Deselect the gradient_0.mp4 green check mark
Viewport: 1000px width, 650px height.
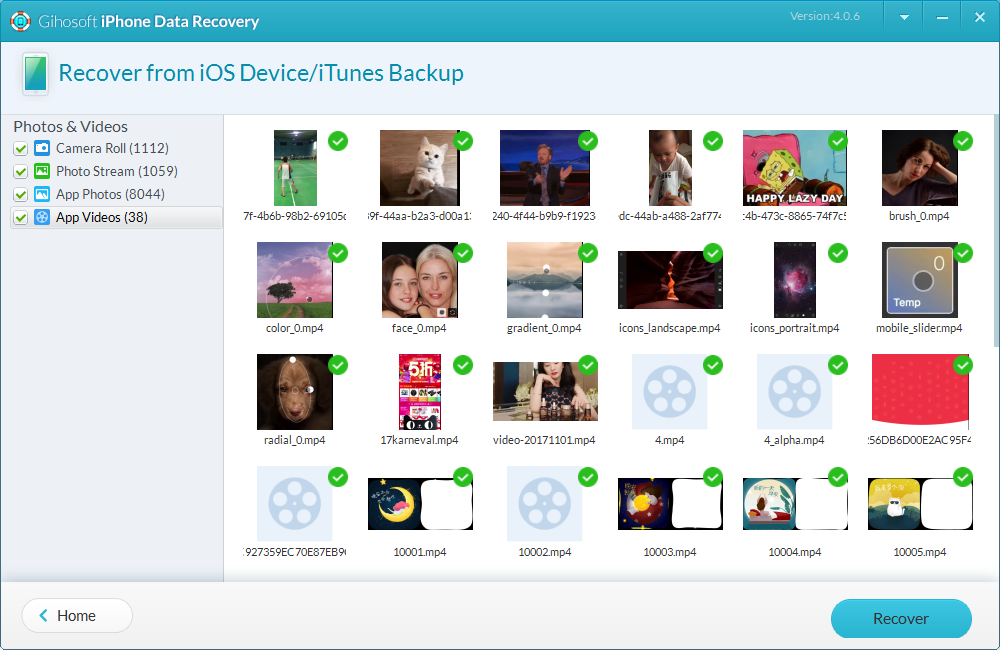point(588,253)
